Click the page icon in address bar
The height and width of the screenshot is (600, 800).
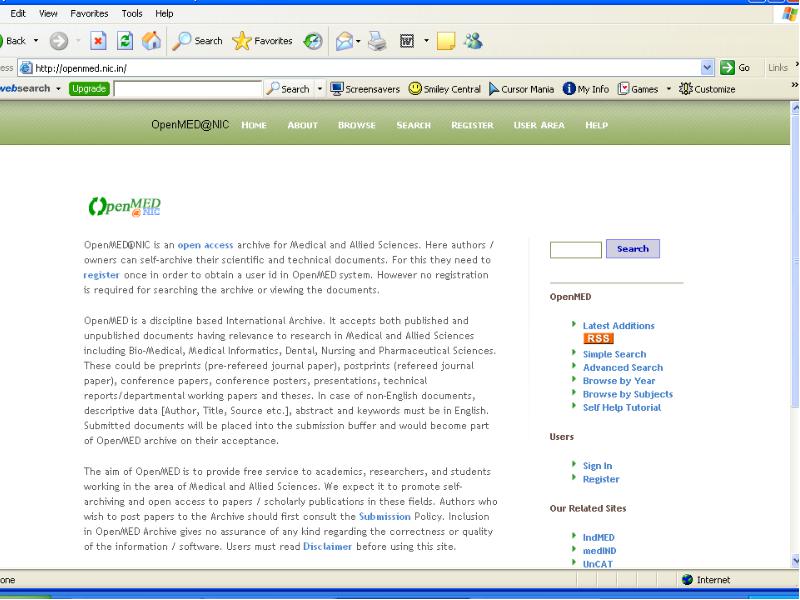[27, 67]
